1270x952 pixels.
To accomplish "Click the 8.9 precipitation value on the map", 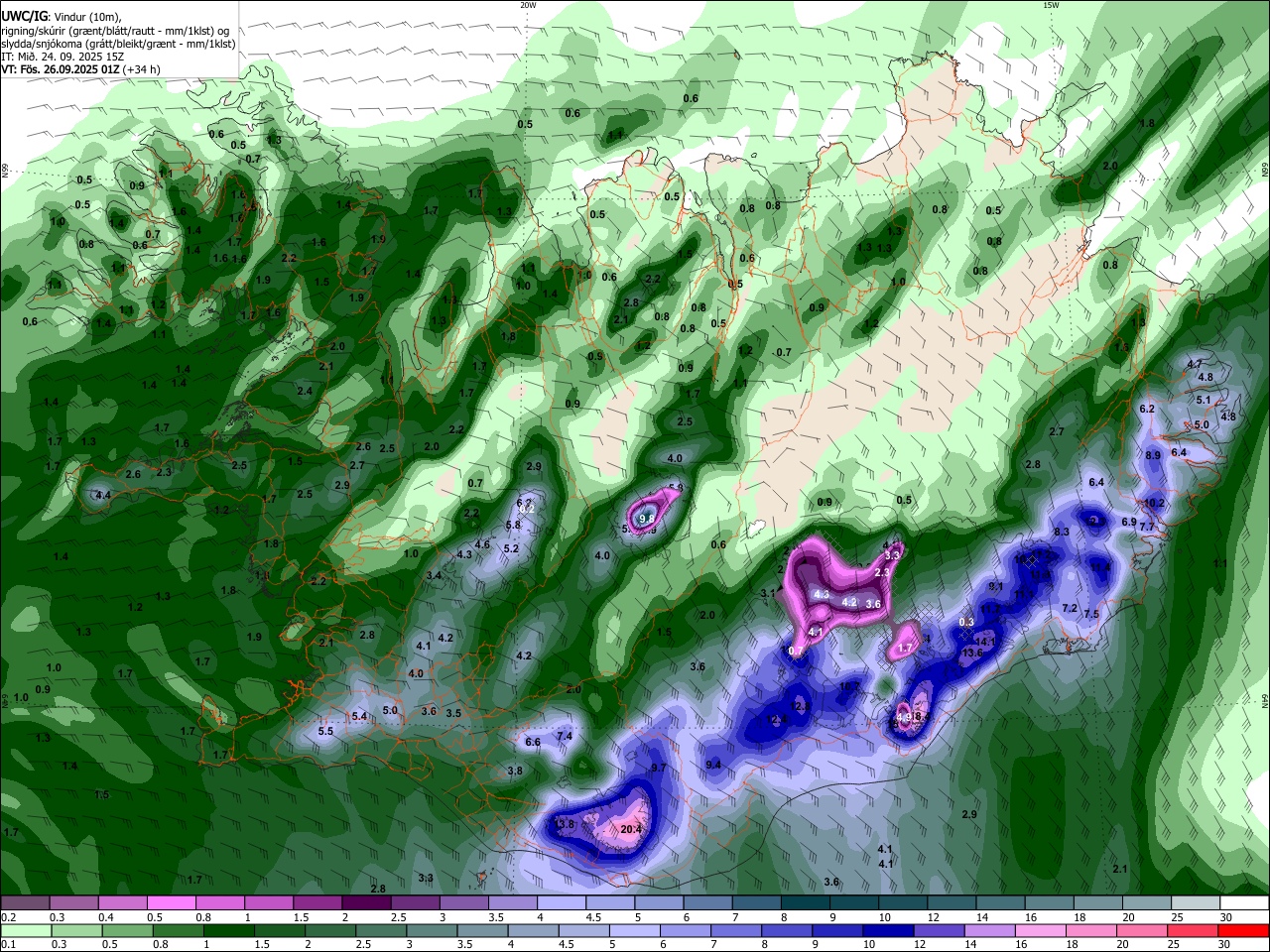I will 1153,455.
